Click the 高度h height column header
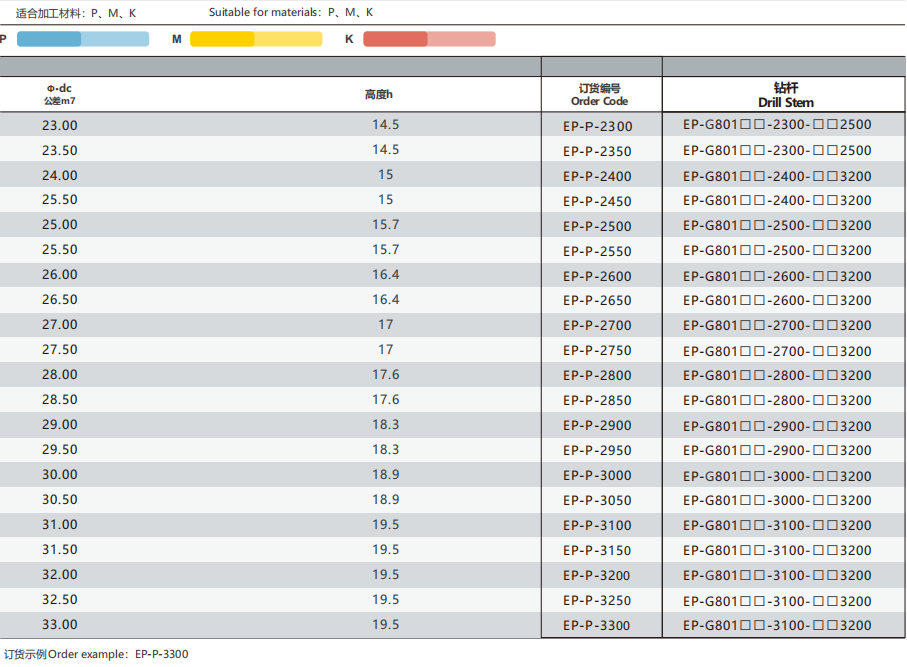This screenshot has height=667, width=907. (x=379, y=94)
